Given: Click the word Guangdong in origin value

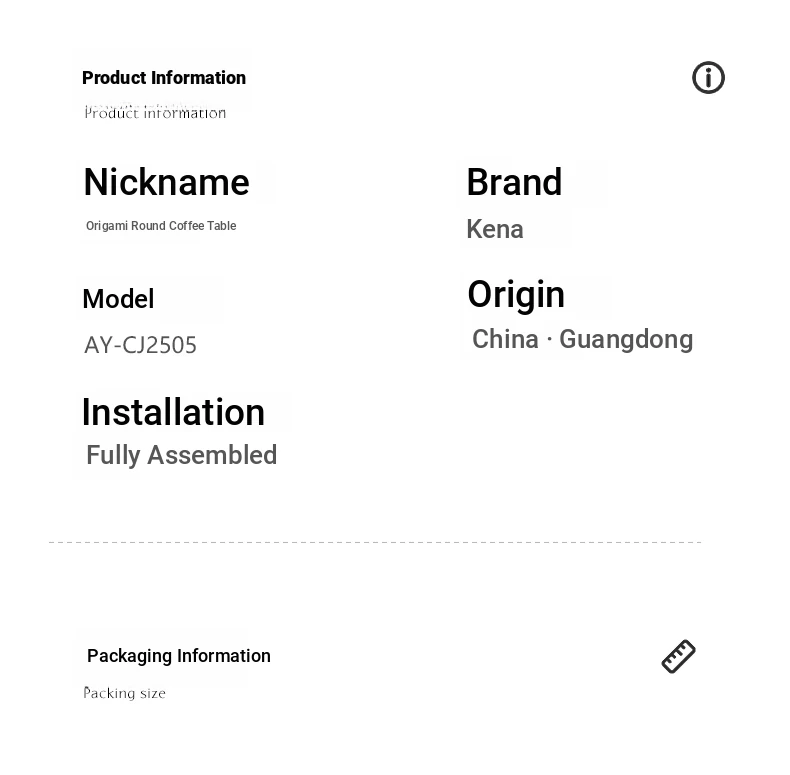Looking at the screenshot, I should coord(626,340).
